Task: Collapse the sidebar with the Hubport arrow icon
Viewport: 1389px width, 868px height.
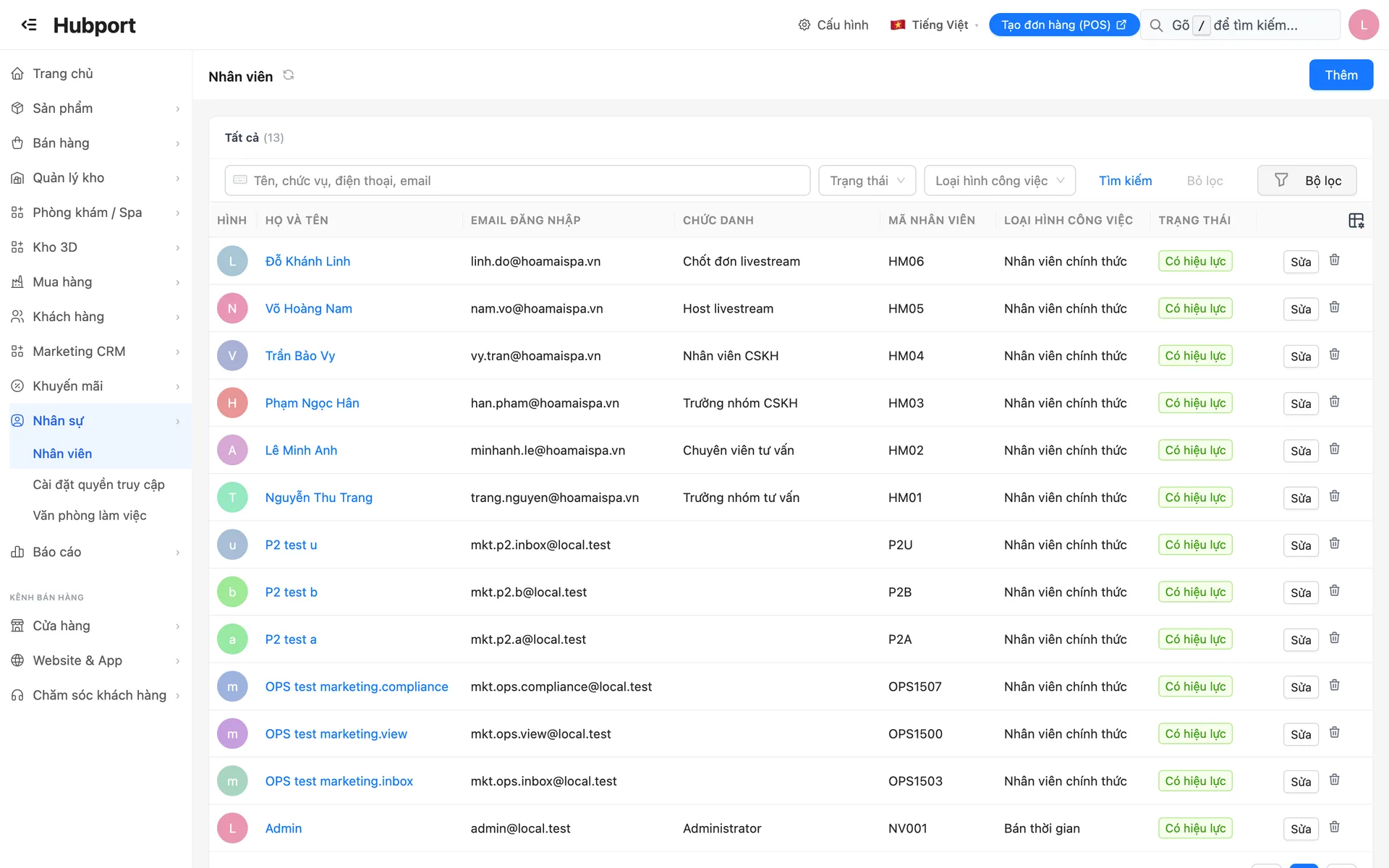Action: 29,25
